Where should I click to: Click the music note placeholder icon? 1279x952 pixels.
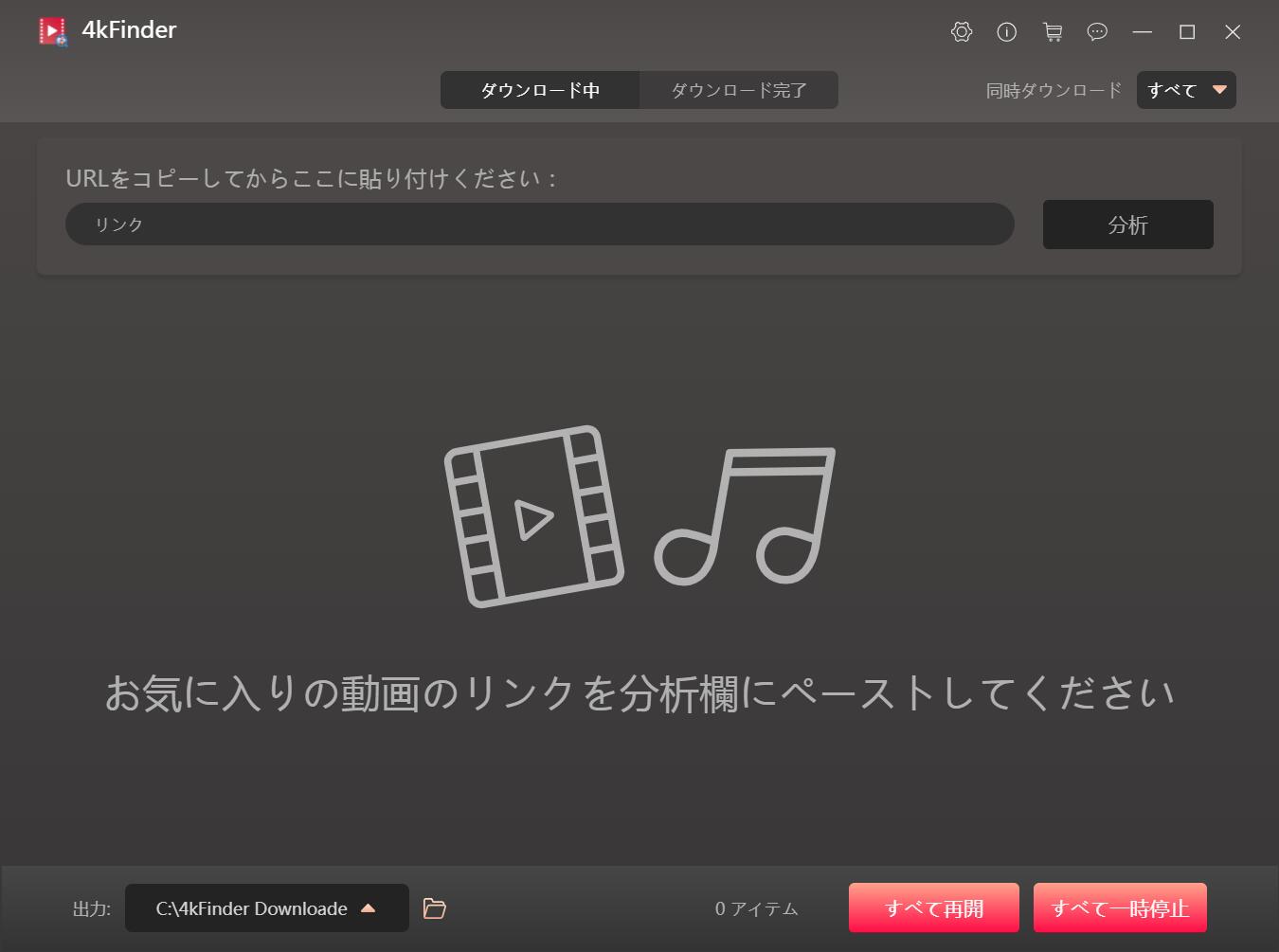tap(747, 516)
